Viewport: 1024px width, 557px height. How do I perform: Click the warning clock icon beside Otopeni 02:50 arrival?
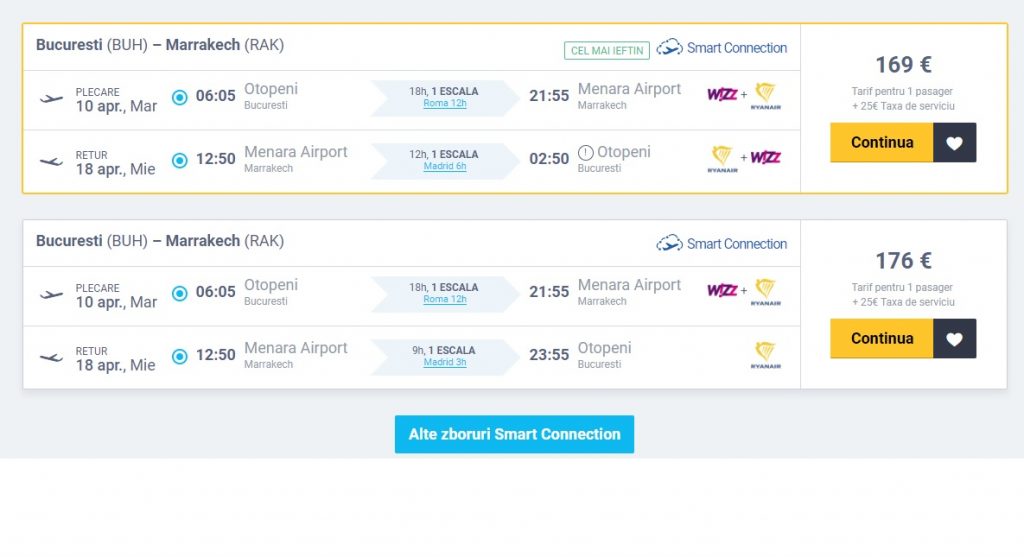586,153
